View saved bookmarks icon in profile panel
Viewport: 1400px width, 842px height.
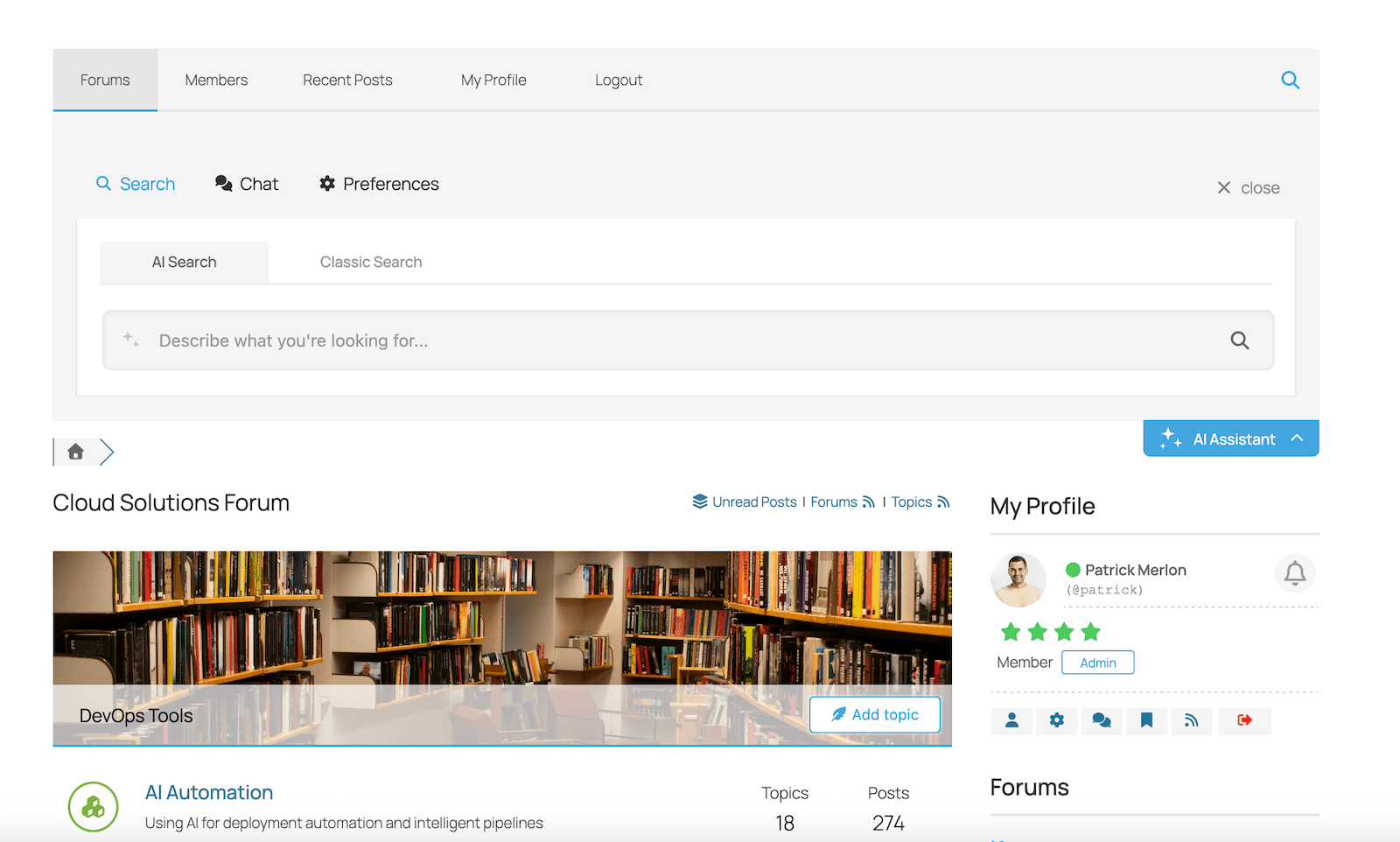(1146, 721)
